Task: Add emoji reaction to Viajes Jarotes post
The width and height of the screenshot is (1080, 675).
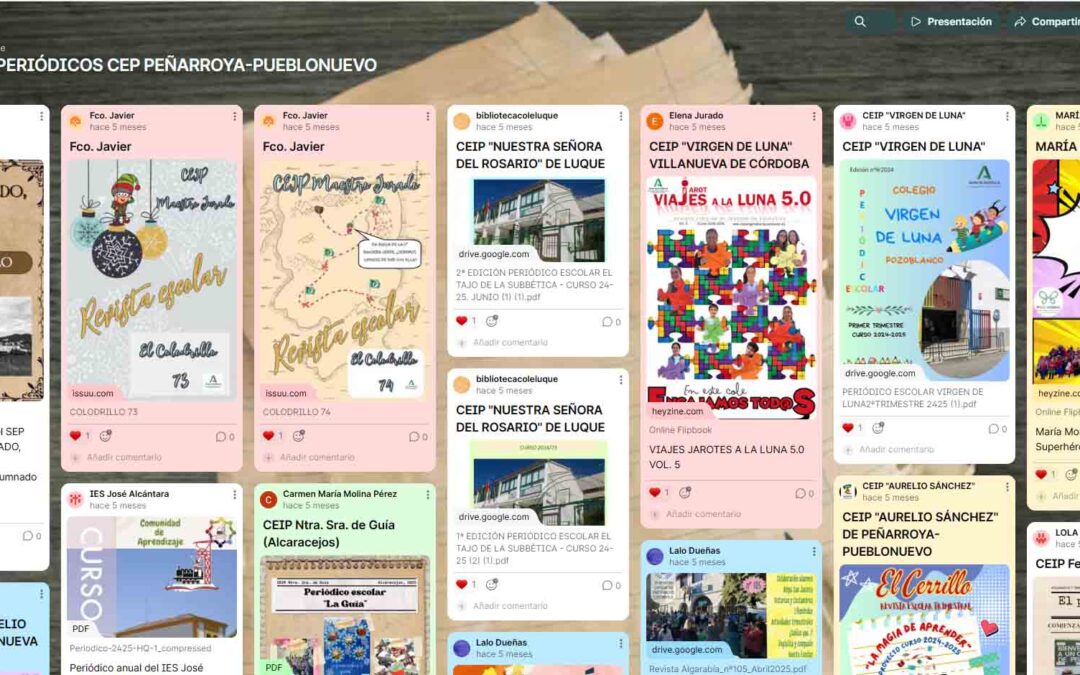Action: click(x=685, y=492)
